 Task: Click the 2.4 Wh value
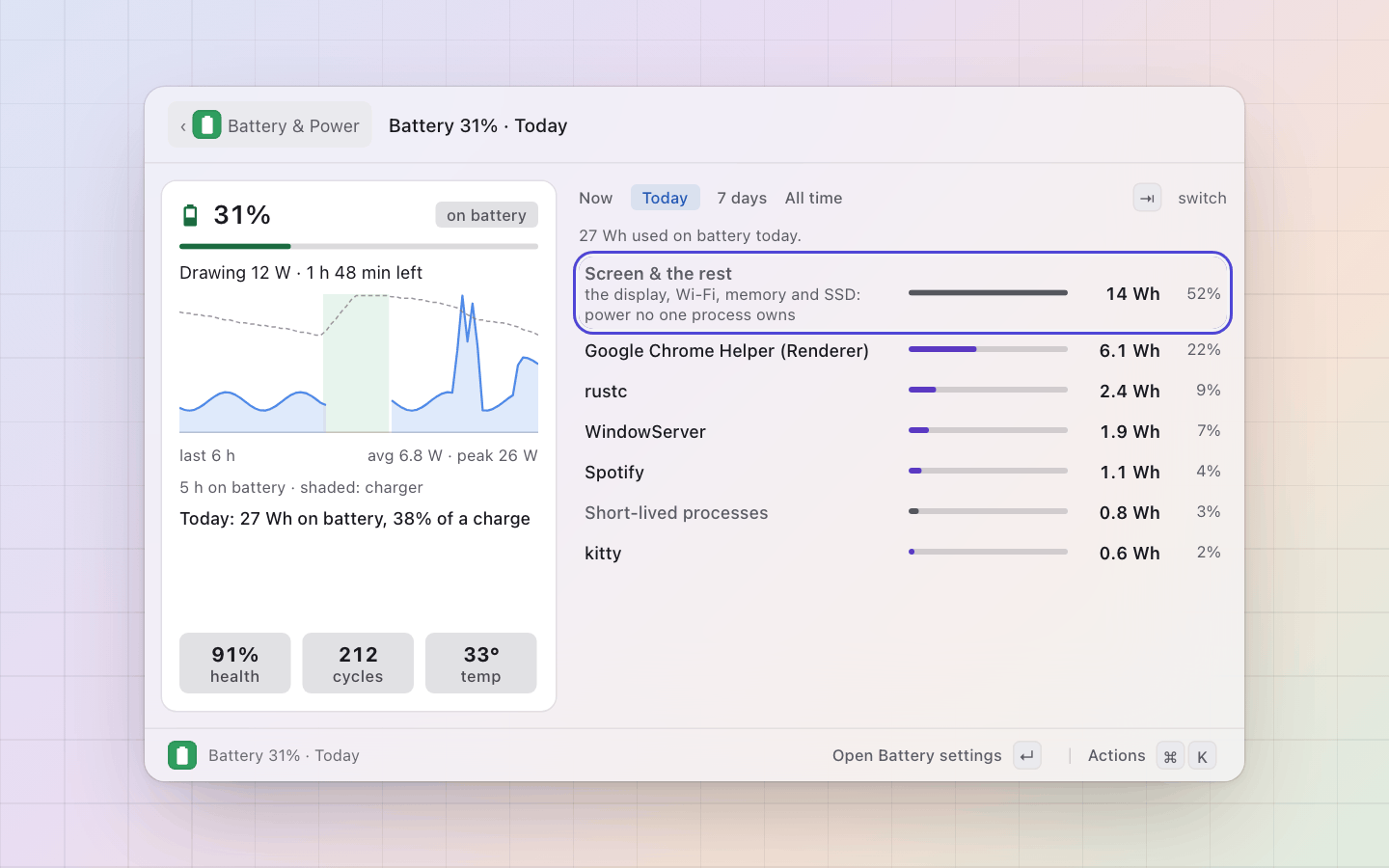pyautogui.click(x=1130, y=392)
